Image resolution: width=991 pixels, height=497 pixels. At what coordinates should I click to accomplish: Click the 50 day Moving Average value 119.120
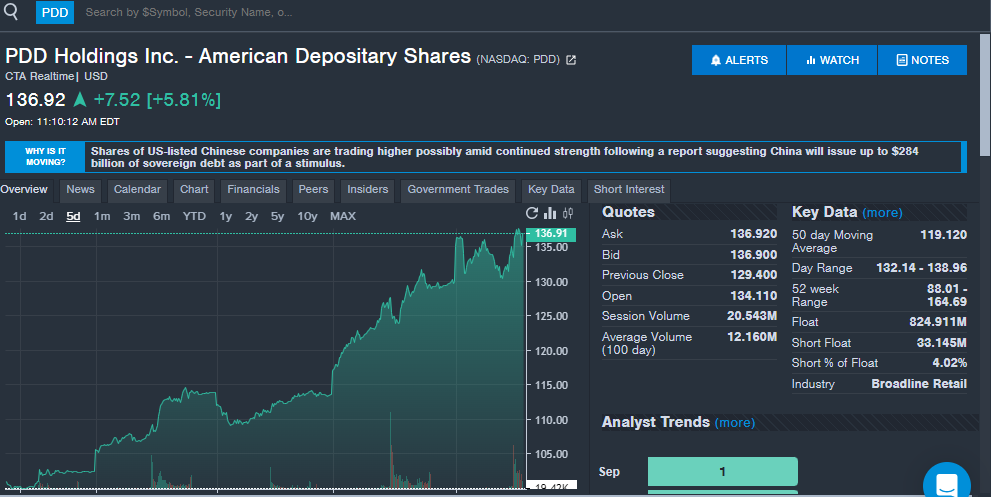[943, 235]
